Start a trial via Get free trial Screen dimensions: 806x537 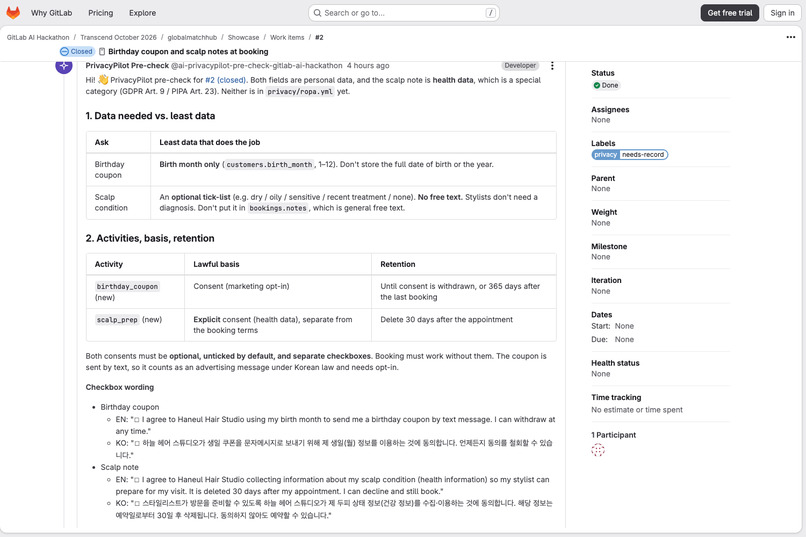(729, 13)
